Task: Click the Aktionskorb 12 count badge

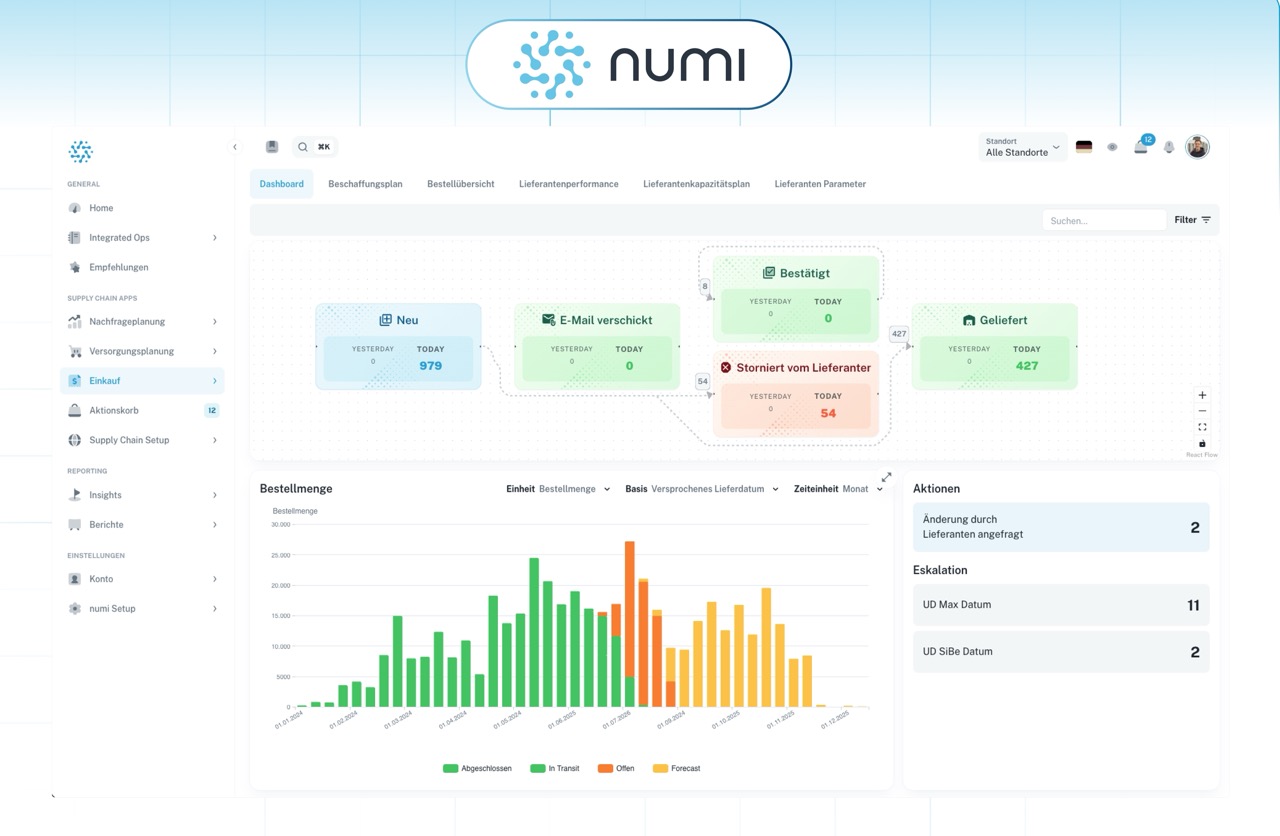Action: pyautogui.click(x=212, y=410)
